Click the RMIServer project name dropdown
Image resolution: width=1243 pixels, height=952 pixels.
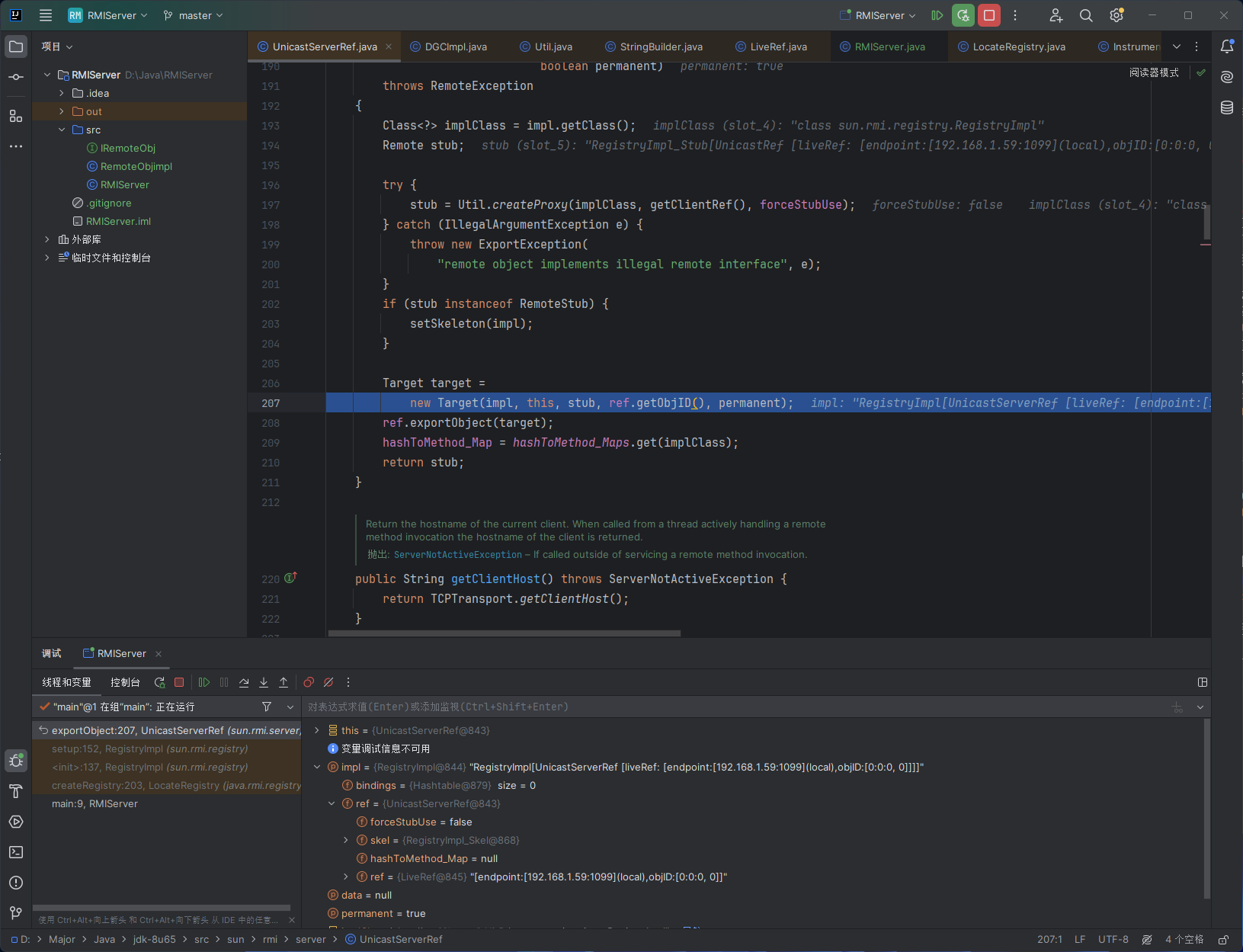107,15
